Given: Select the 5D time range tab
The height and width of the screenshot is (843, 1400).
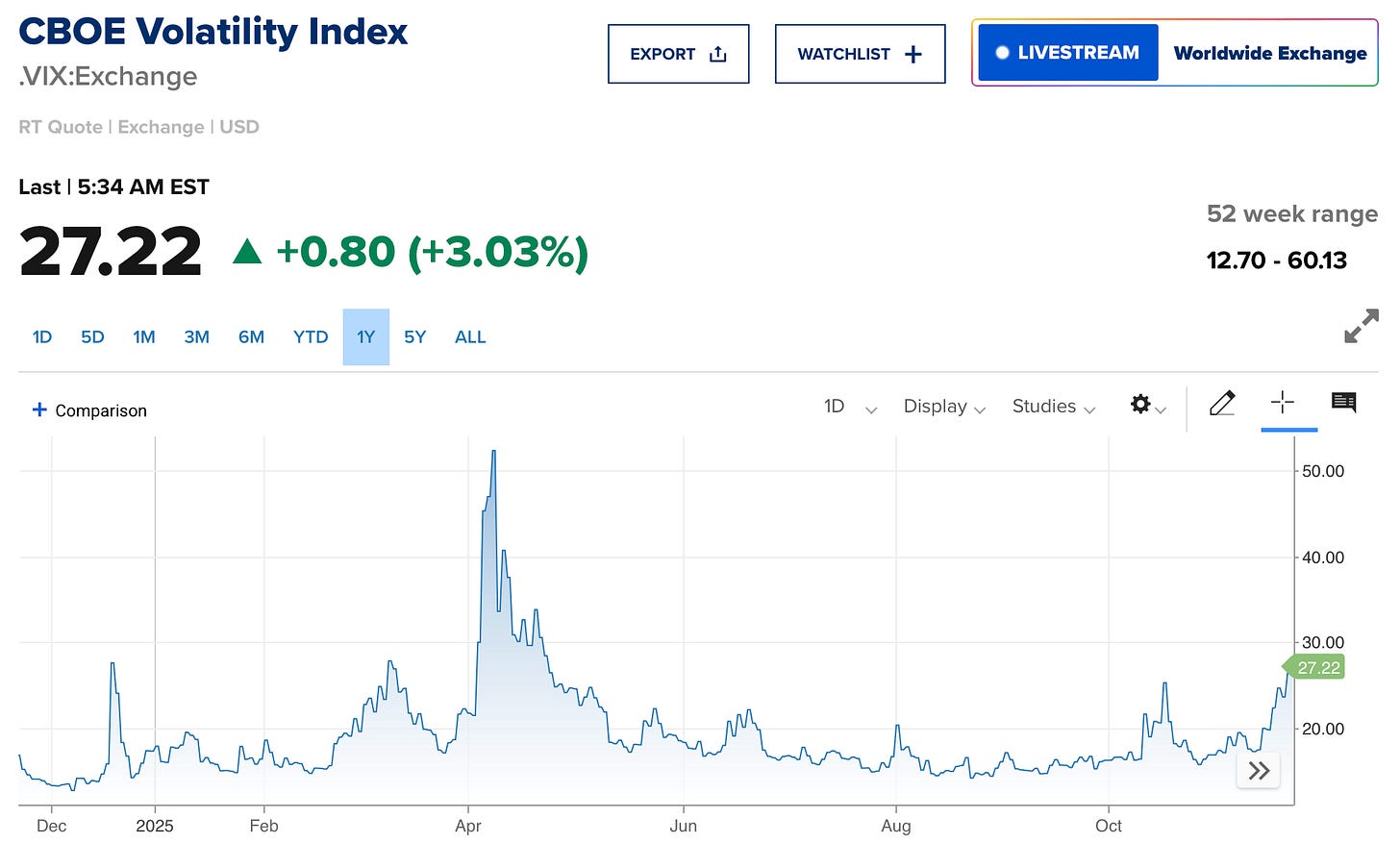Looking at the screenshot, I should coord(92,337).
